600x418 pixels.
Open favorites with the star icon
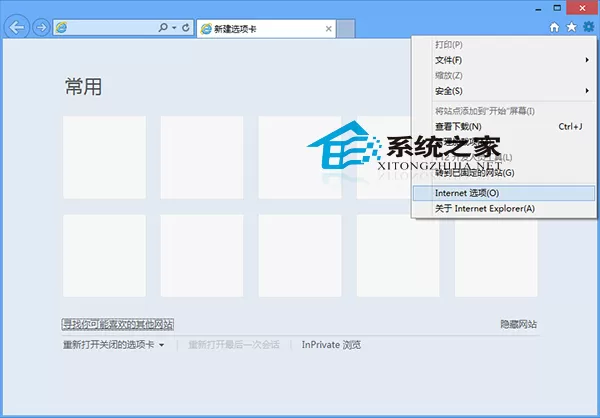[x=571, y=27]
